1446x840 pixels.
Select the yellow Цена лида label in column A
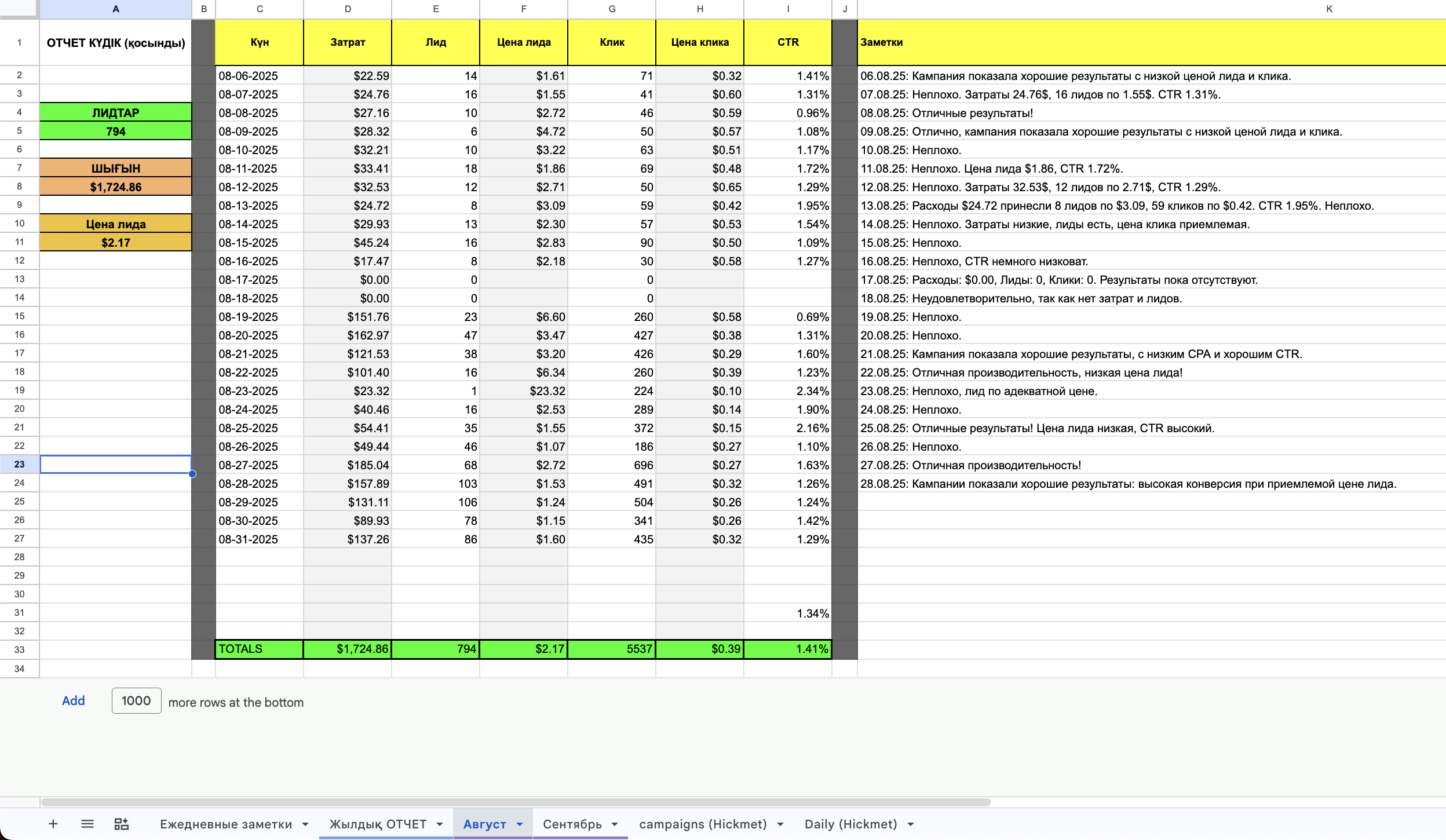(116, 224)
